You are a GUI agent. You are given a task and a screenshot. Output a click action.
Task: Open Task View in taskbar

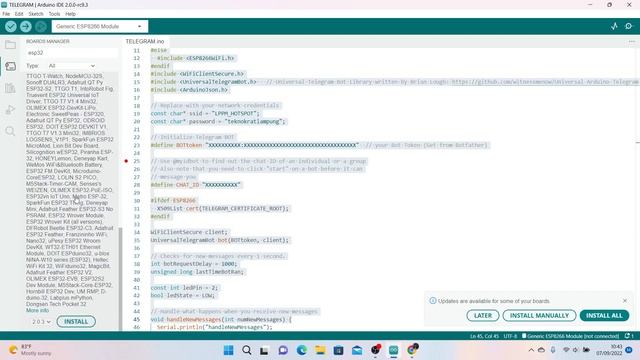coord(264,350)
